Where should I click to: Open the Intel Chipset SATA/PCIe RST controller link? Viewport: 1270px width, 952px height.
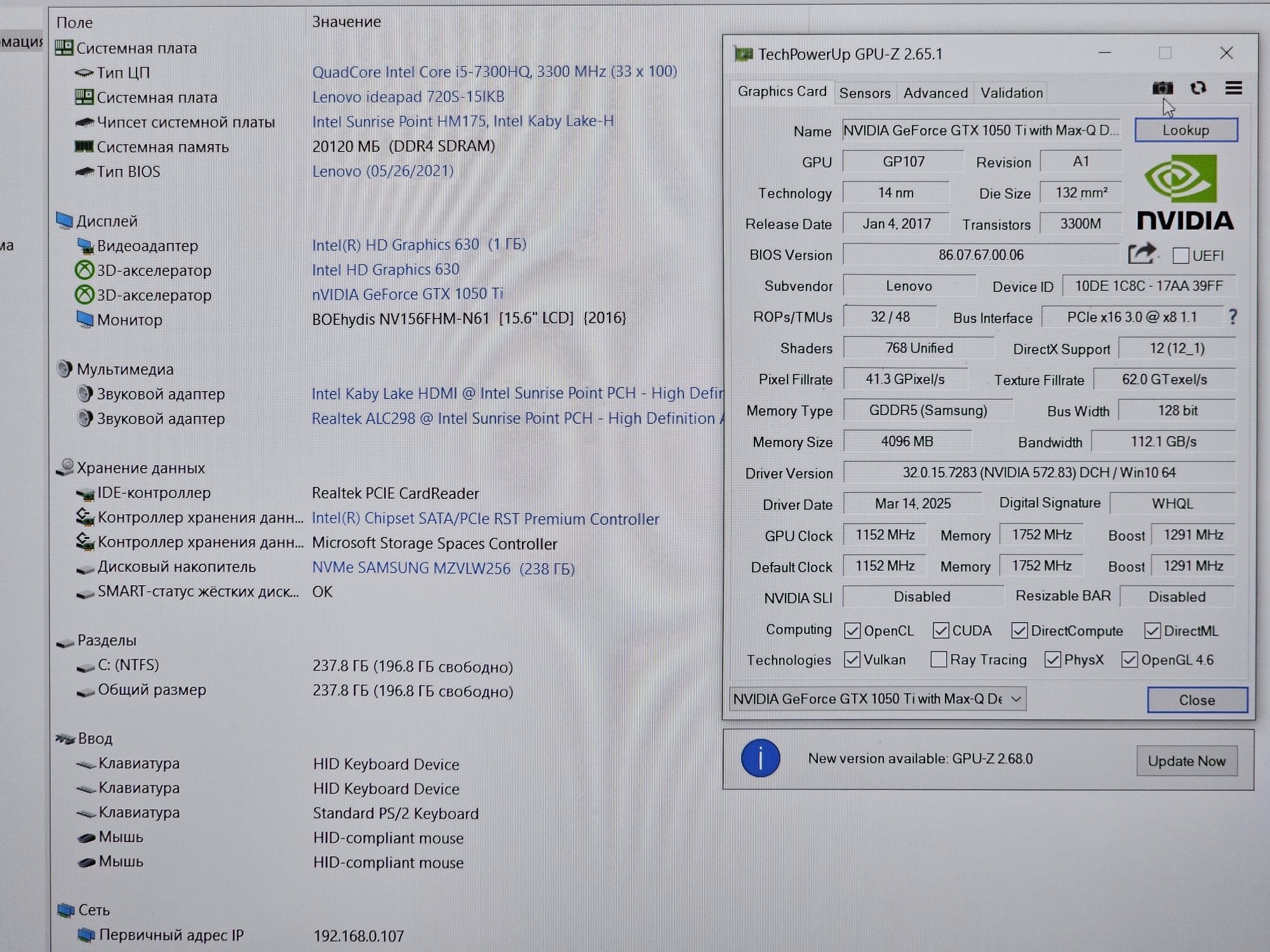485,519
